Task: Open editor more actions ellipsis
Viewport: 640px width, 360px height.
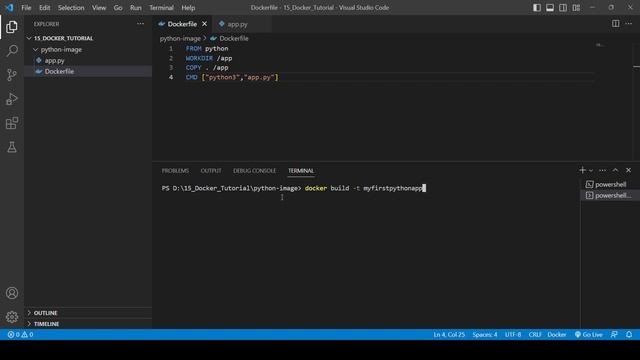Action: click(629, 24)
